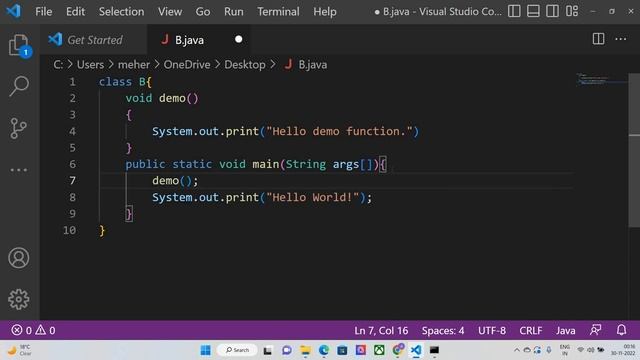Viewport: 640px width, 360px height.
Task: Show hidden system tray icons chevron
Action: [517, 350]
